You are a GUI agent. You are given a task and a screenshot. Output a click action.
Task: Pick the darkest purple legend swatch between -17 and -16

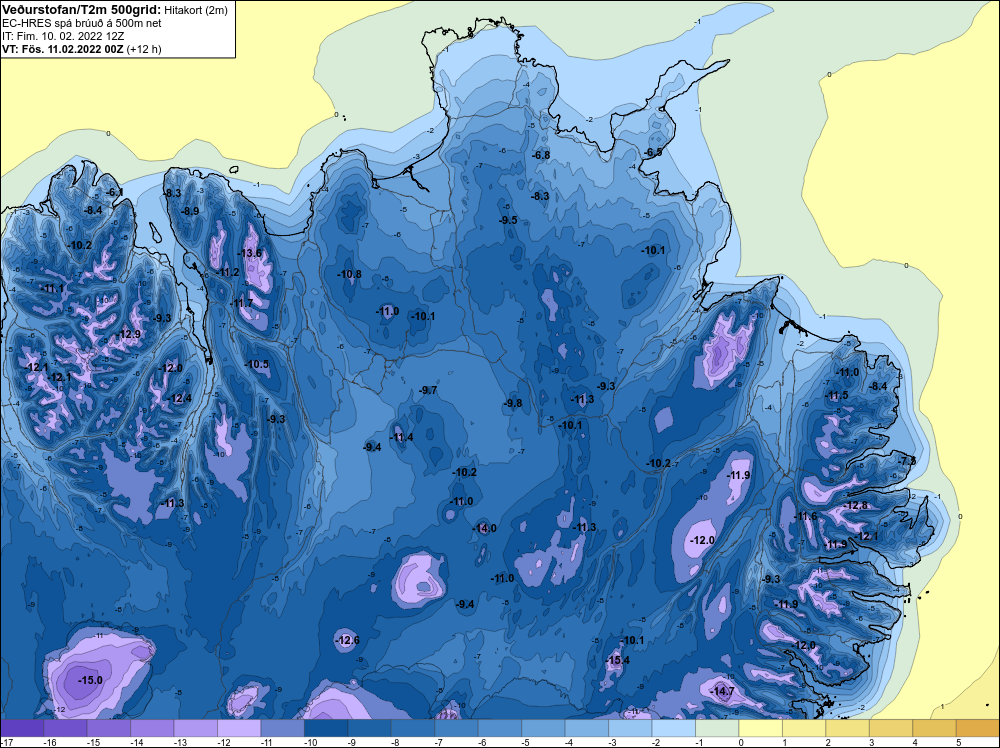(22, 728)
